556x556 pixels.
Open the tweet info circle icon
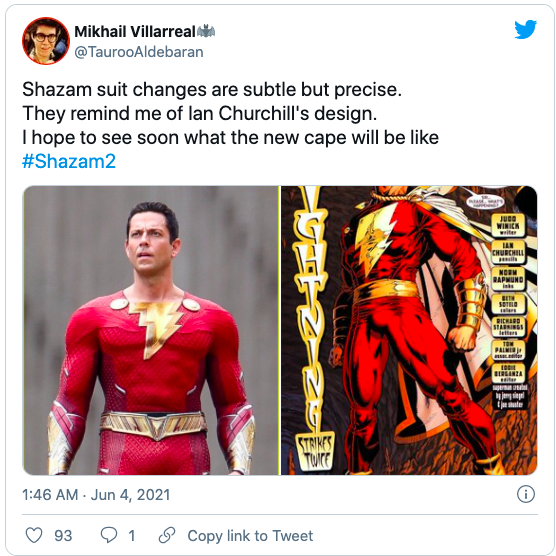[526, 494]
